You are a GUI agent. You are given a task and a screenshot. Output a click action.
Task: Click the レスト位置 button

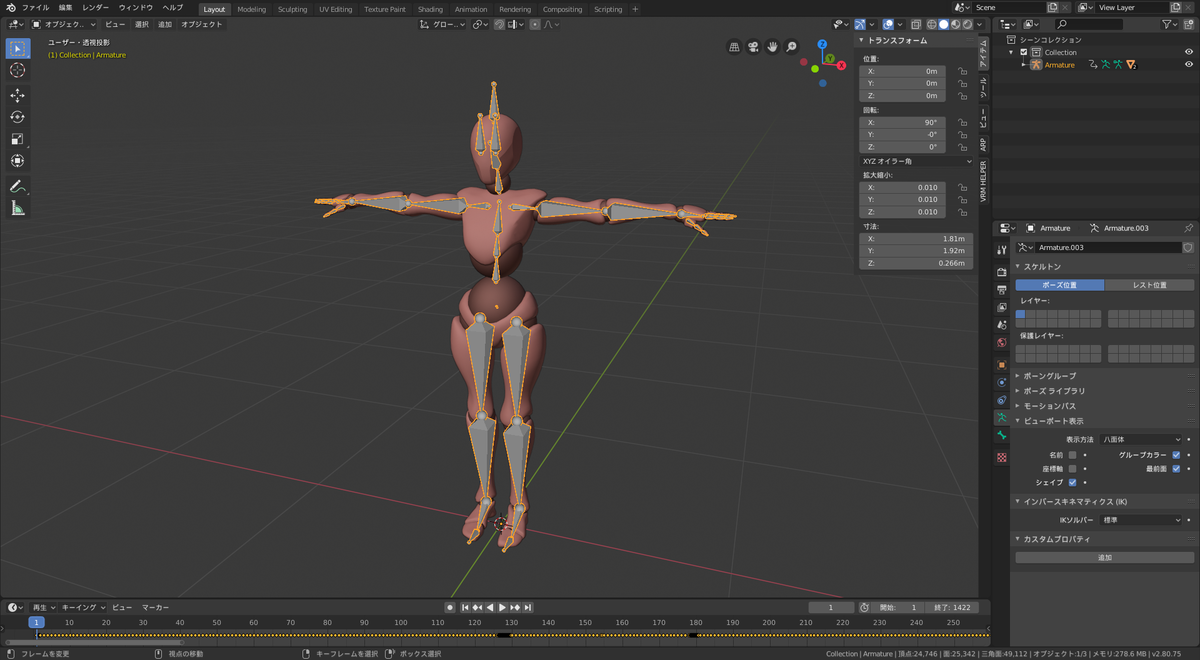click(x=1149, y=285)
